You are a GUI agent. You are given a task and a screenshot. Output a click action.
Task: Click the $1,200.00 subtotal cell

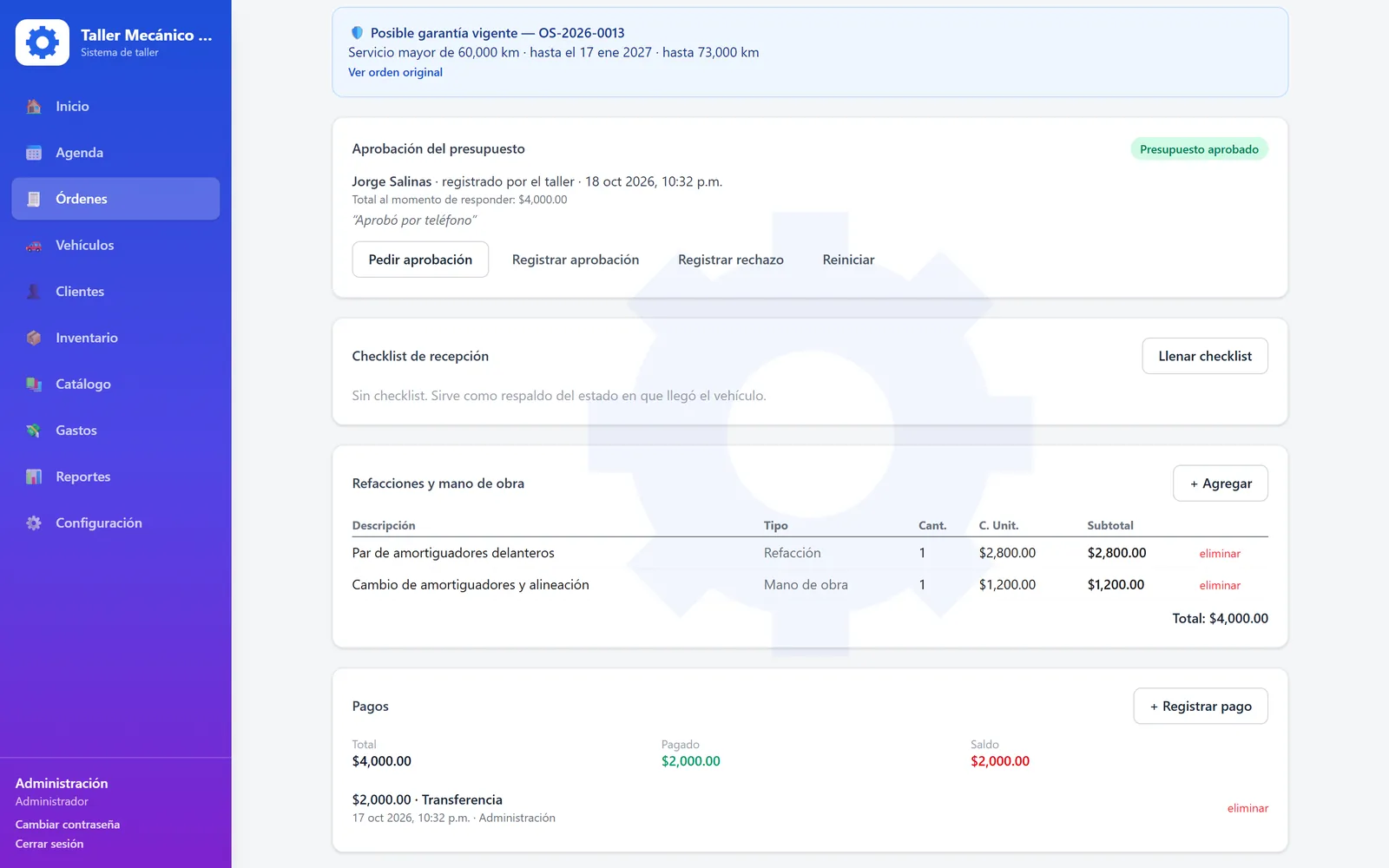[x=1116, y=585]
